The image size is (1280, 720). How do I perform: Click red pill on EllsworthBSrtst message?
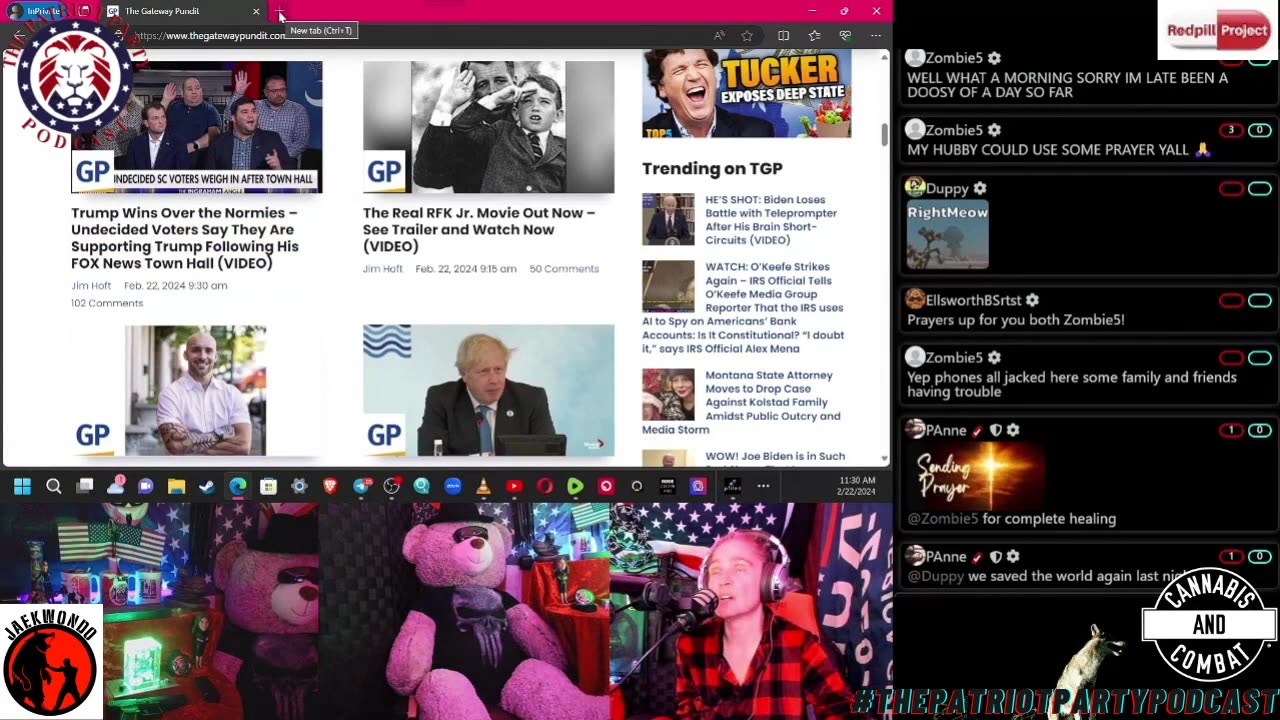click(x=1231, y=301)
